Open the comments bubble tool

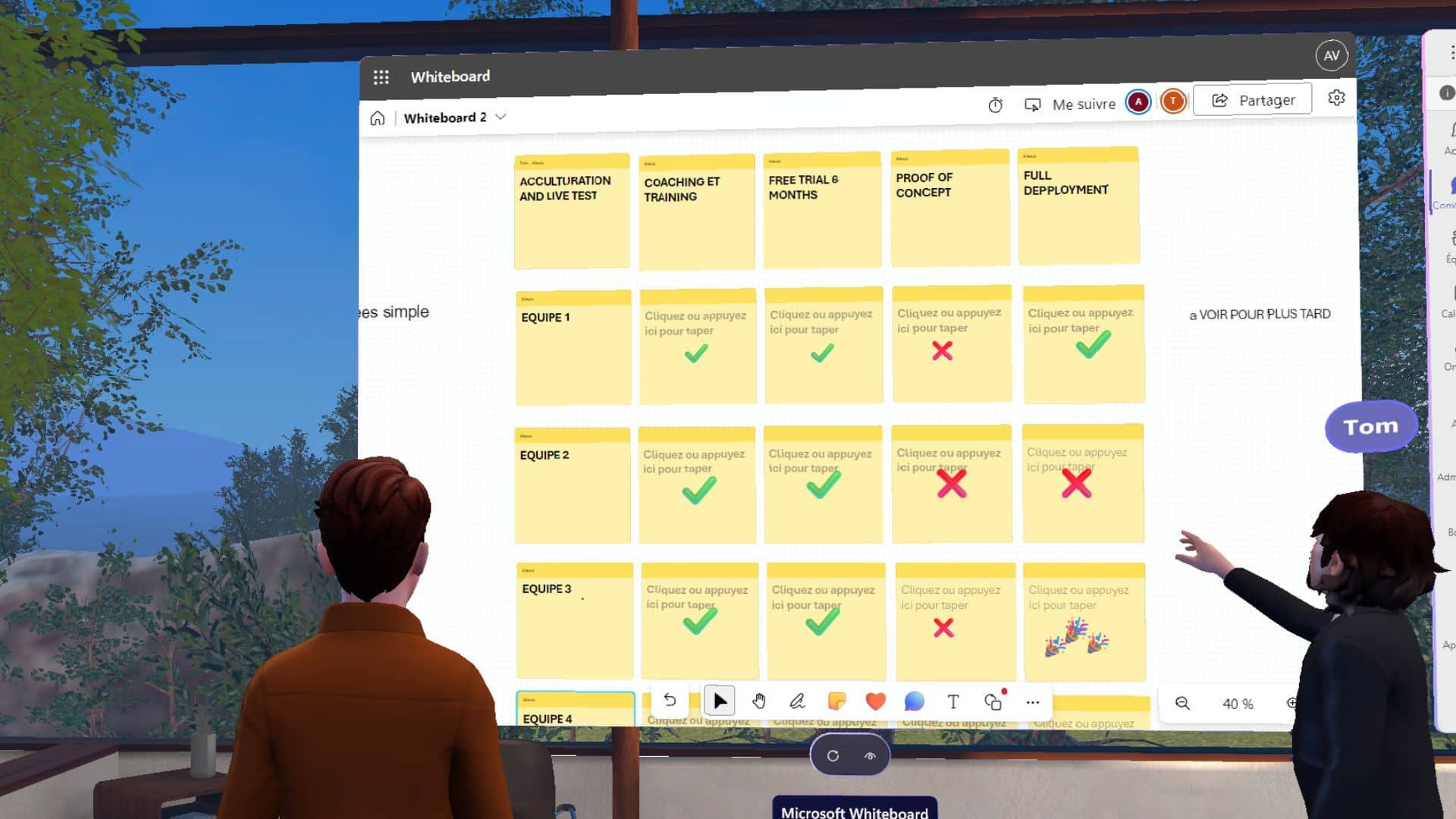[x=915, y=701]
